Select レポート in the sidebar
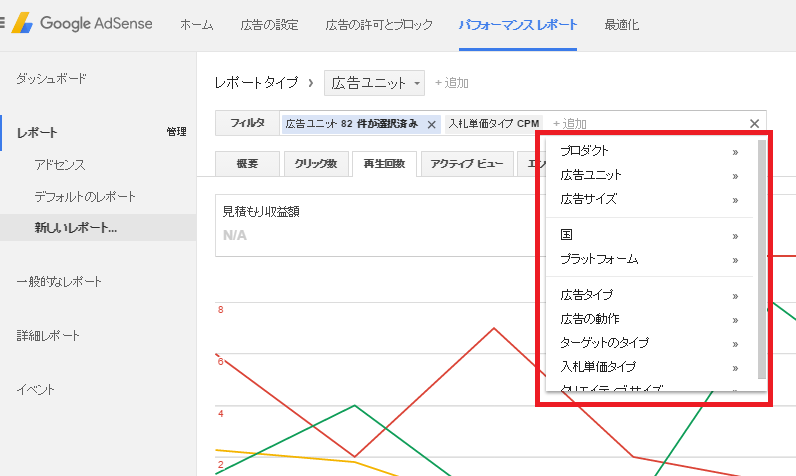796x476 pixels. [x=37, y=133]
